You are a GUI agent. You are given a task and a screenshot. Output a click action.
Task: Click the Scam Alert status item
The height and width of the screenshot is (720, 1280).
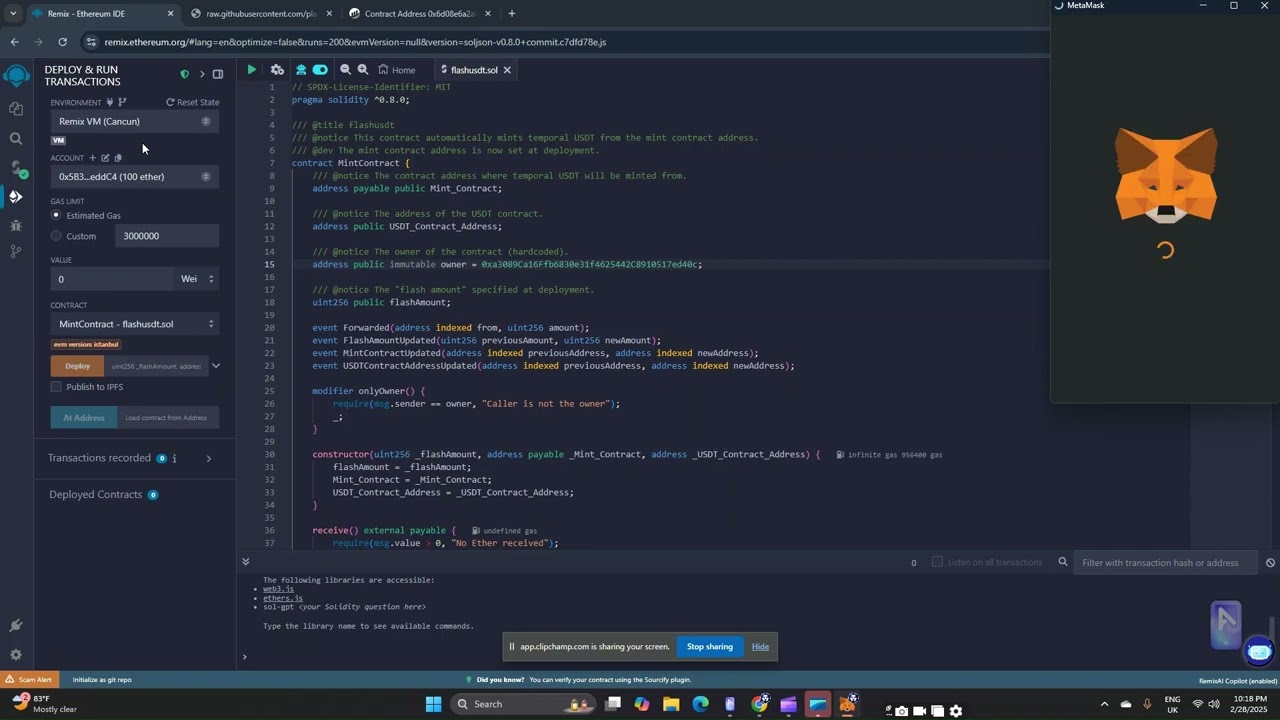pos(29,680)
